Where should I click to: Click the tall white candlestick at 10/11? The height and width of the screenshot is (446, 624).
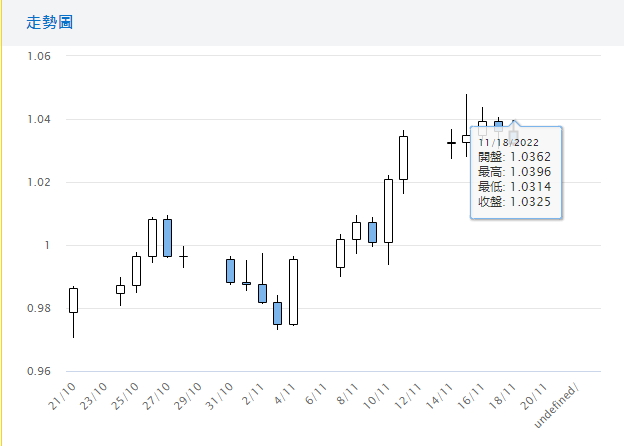(388, 211)
